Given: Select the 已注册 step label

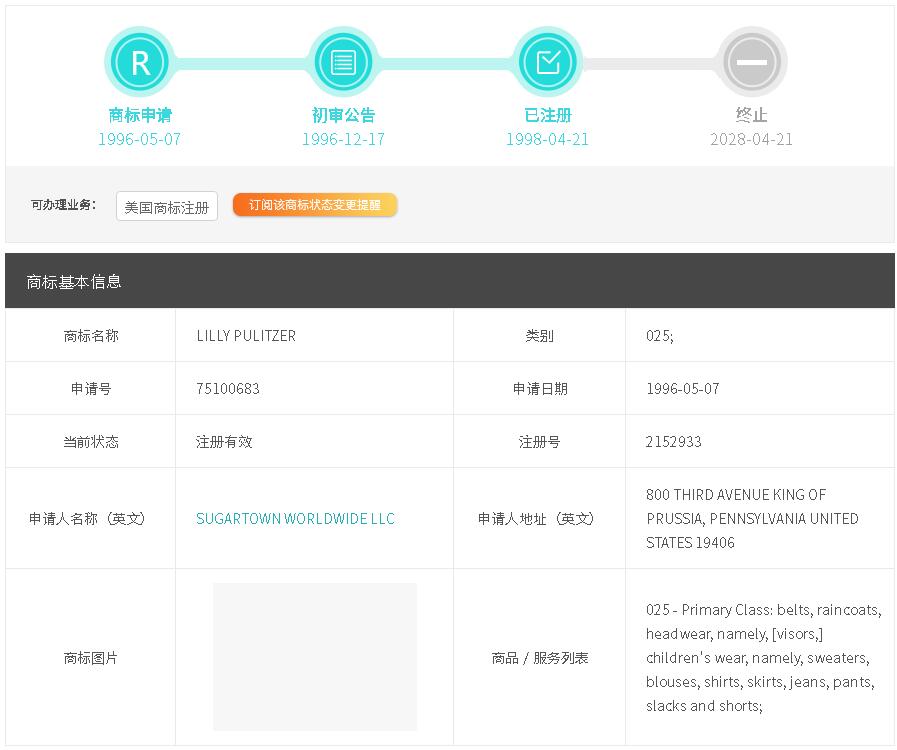Looking at the screenshot, I should pos(547,115).
